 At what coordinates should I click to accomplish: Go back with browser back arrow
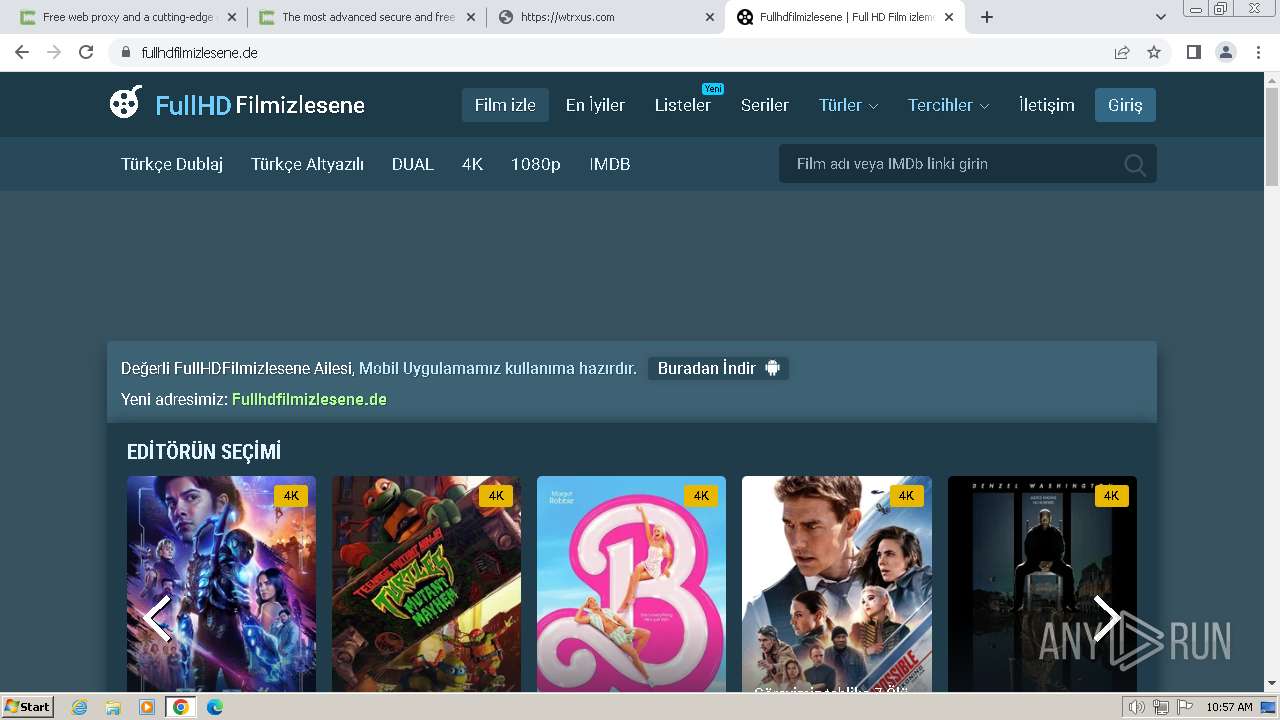click(22, 52)
